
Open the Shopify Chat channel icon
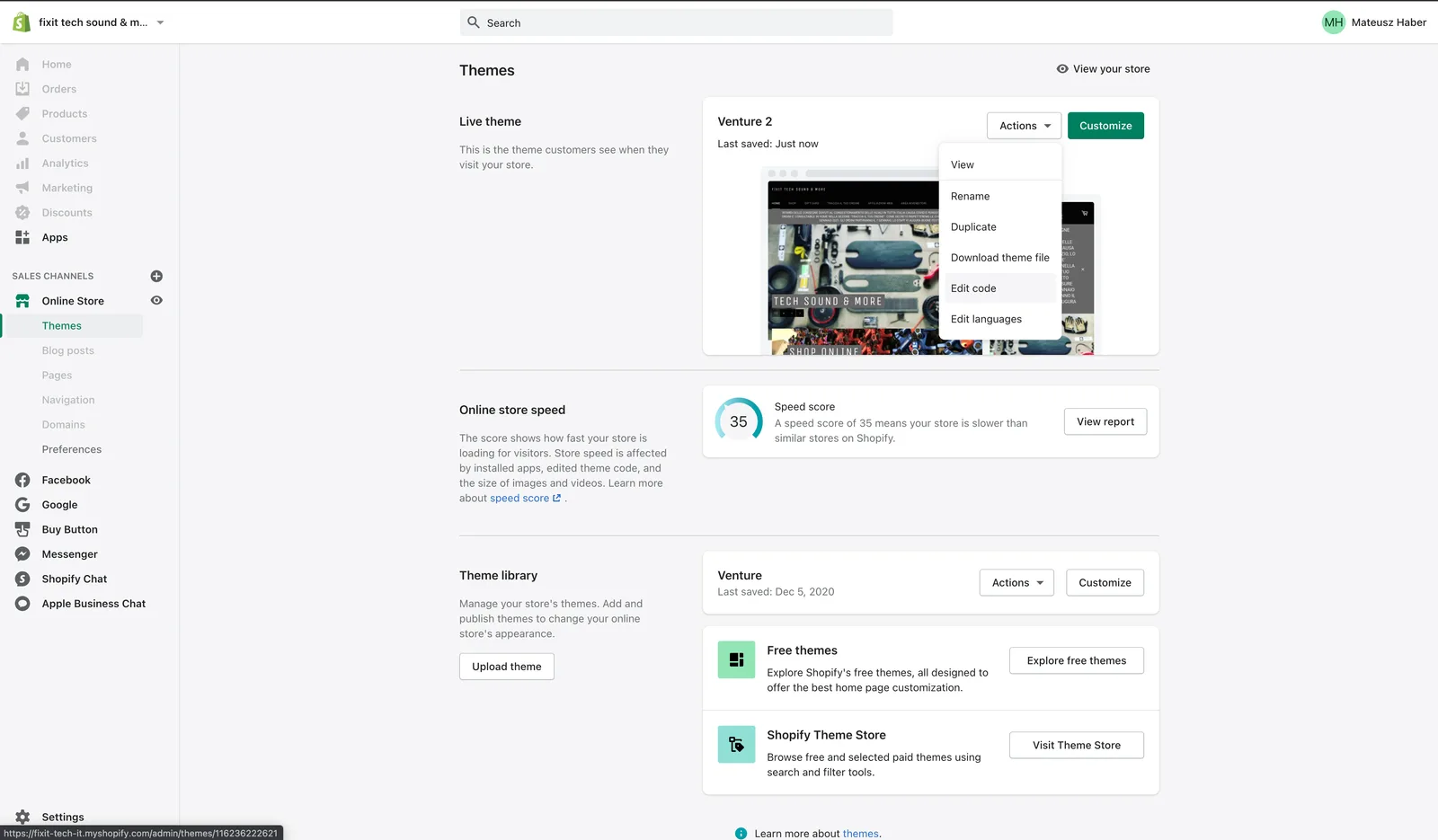coord(22,579)
